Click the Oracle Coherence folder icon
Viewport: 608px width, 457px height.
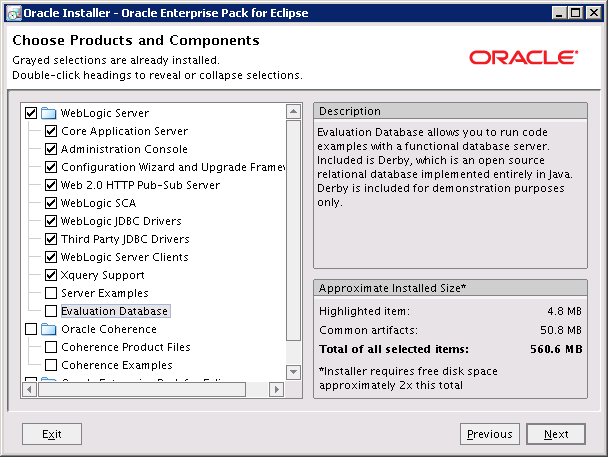click(x=49, y=329)
